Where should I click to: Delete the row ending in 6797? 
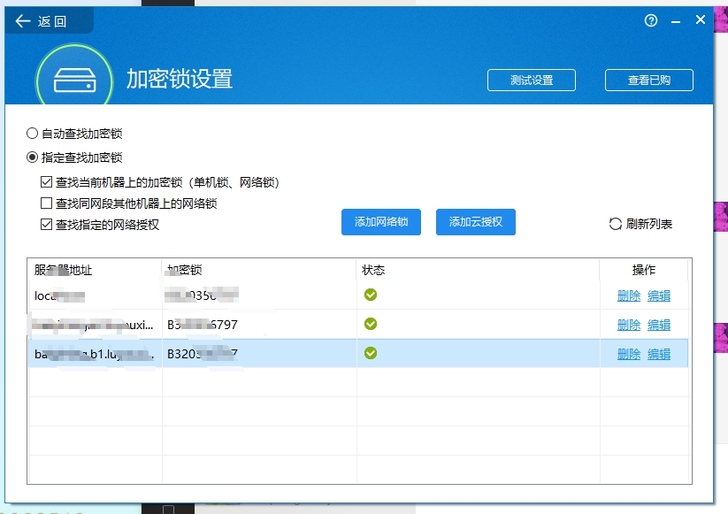pos(629,325)
